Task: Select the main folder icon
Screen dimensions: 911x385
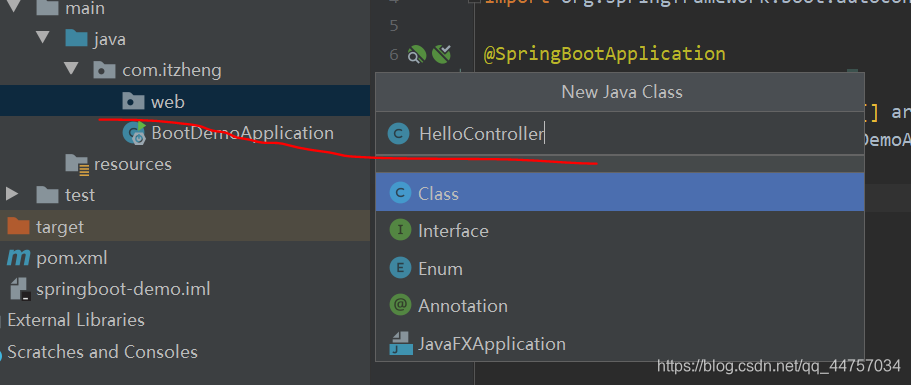Action: 47,8
